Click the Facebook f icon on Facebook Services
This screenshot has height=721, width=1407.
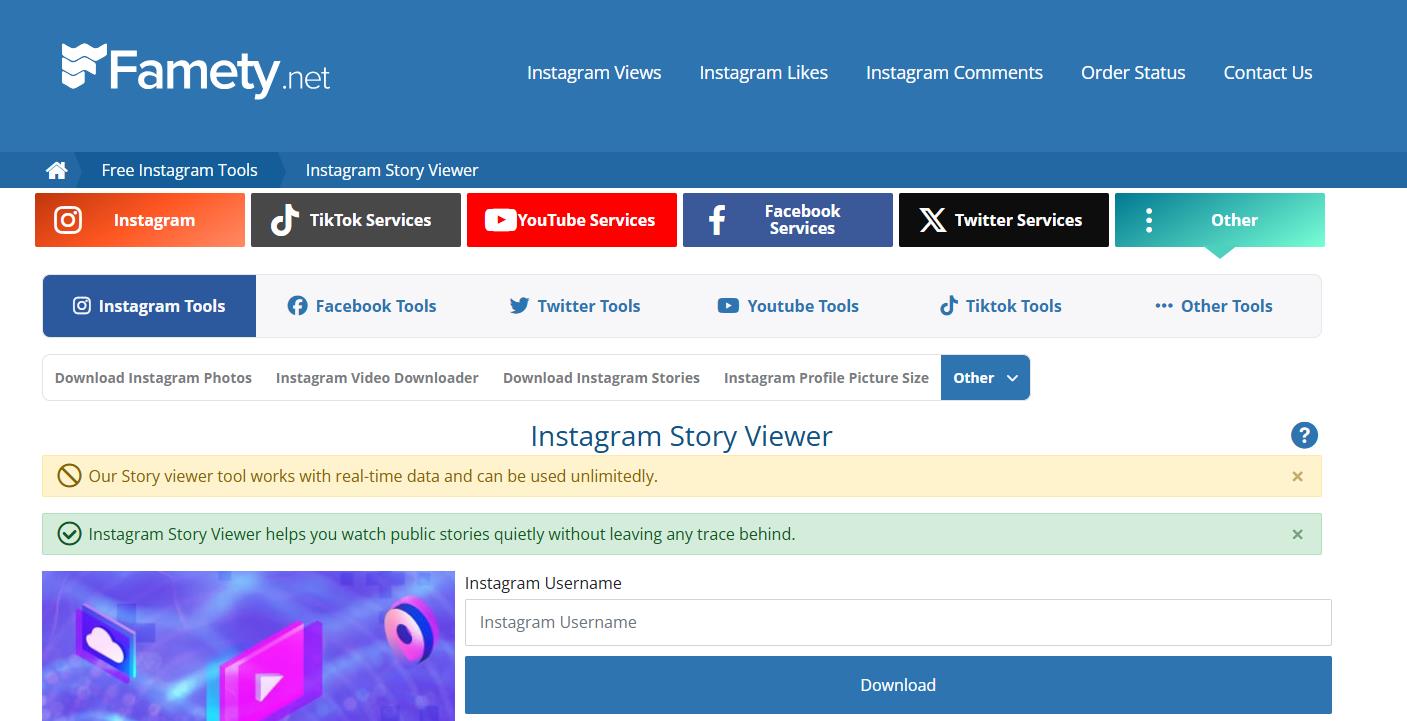[x=718, y=219]
